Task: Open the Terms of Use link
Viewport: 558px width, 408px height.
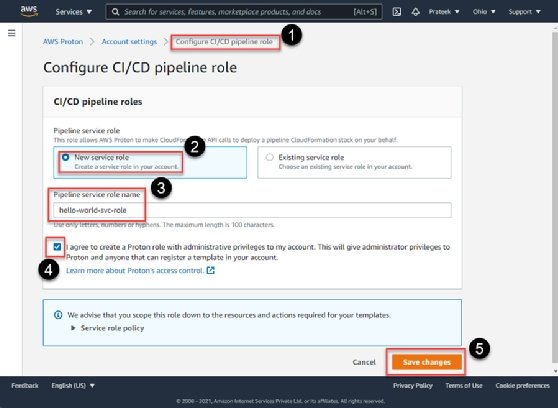Action: pos(464,386)
